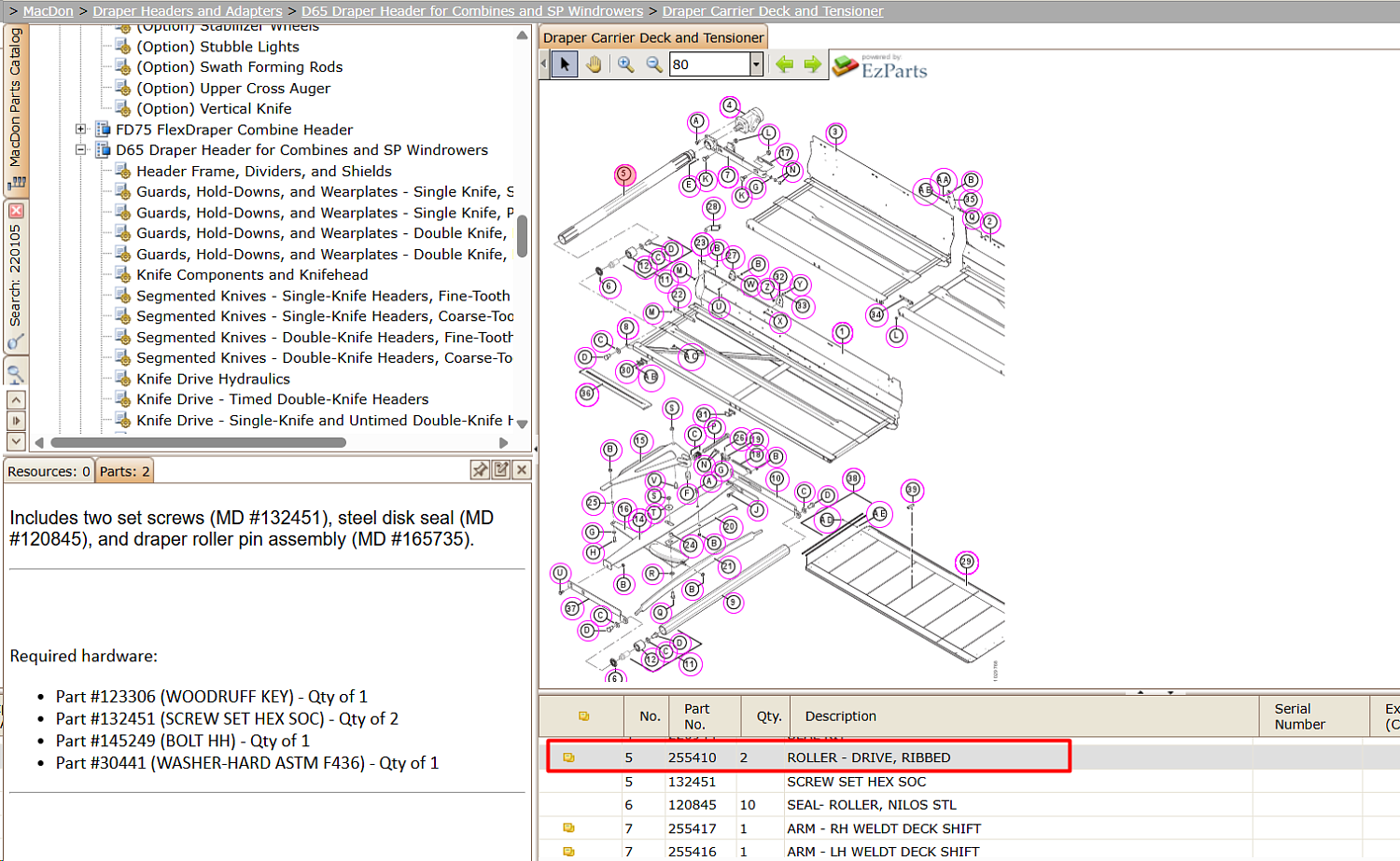Sort parts table by Description column
Screen dimensions: 1400x861
point(1025,716)
